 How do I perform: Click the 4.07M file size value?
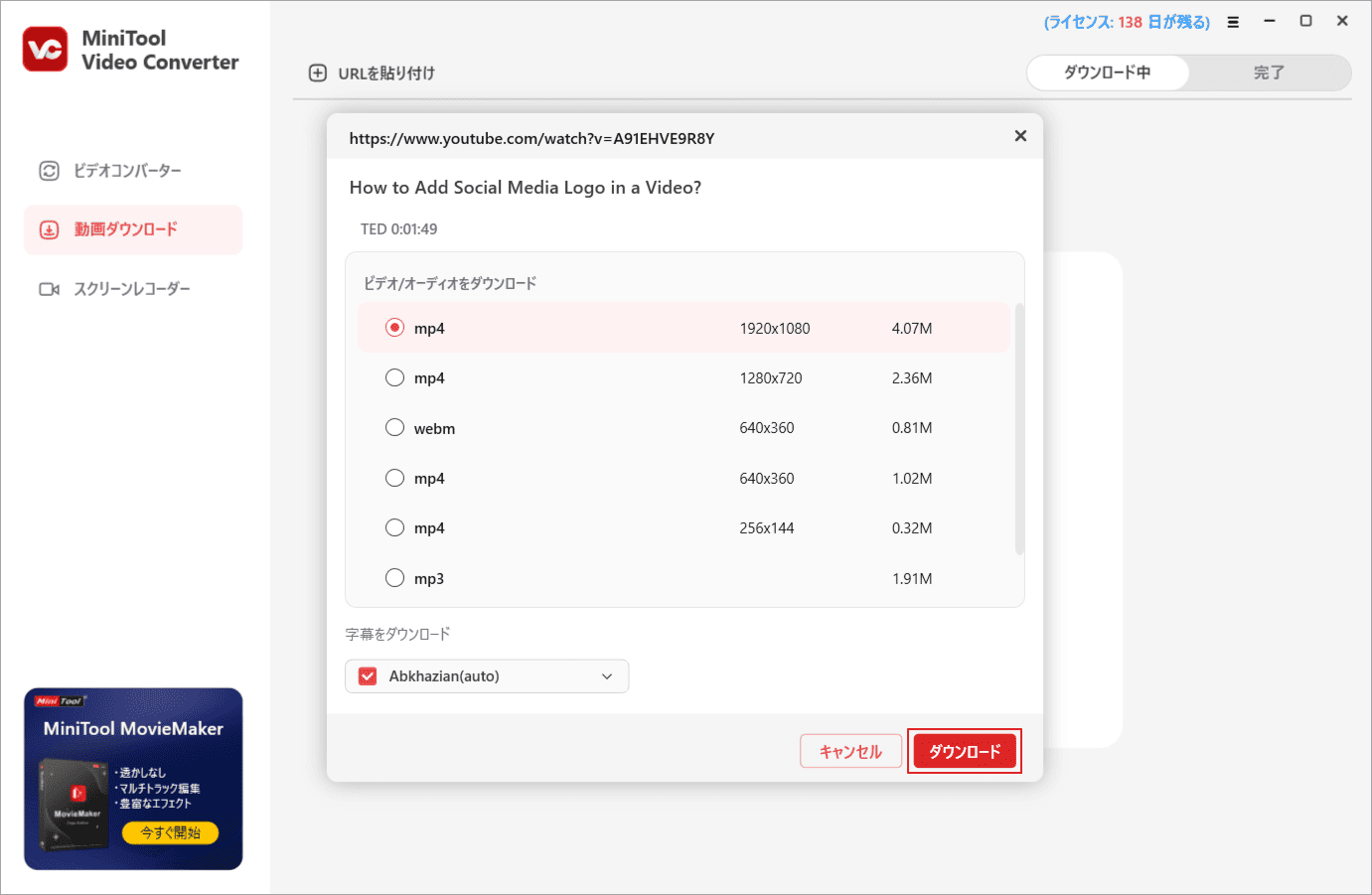click(x=912, y=328)
